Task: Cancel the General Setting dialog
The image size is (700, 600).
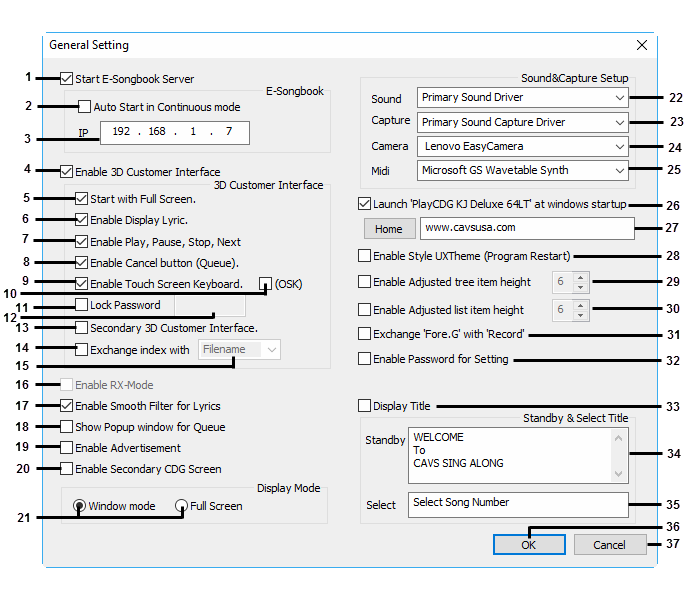Action: click(x=610, y=545)
